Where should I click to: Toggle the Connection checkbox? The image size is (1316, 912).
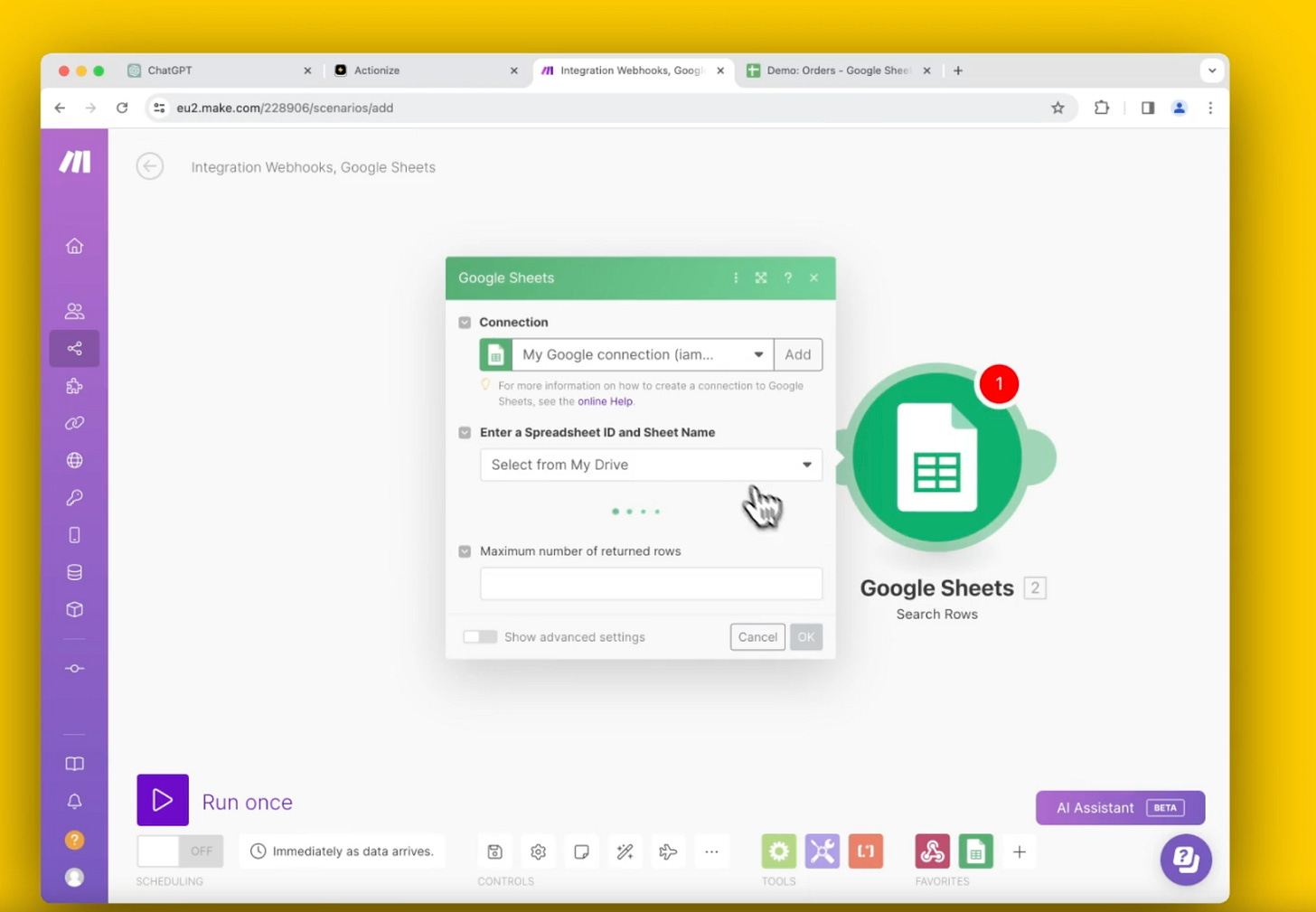[x=465, y=323]
